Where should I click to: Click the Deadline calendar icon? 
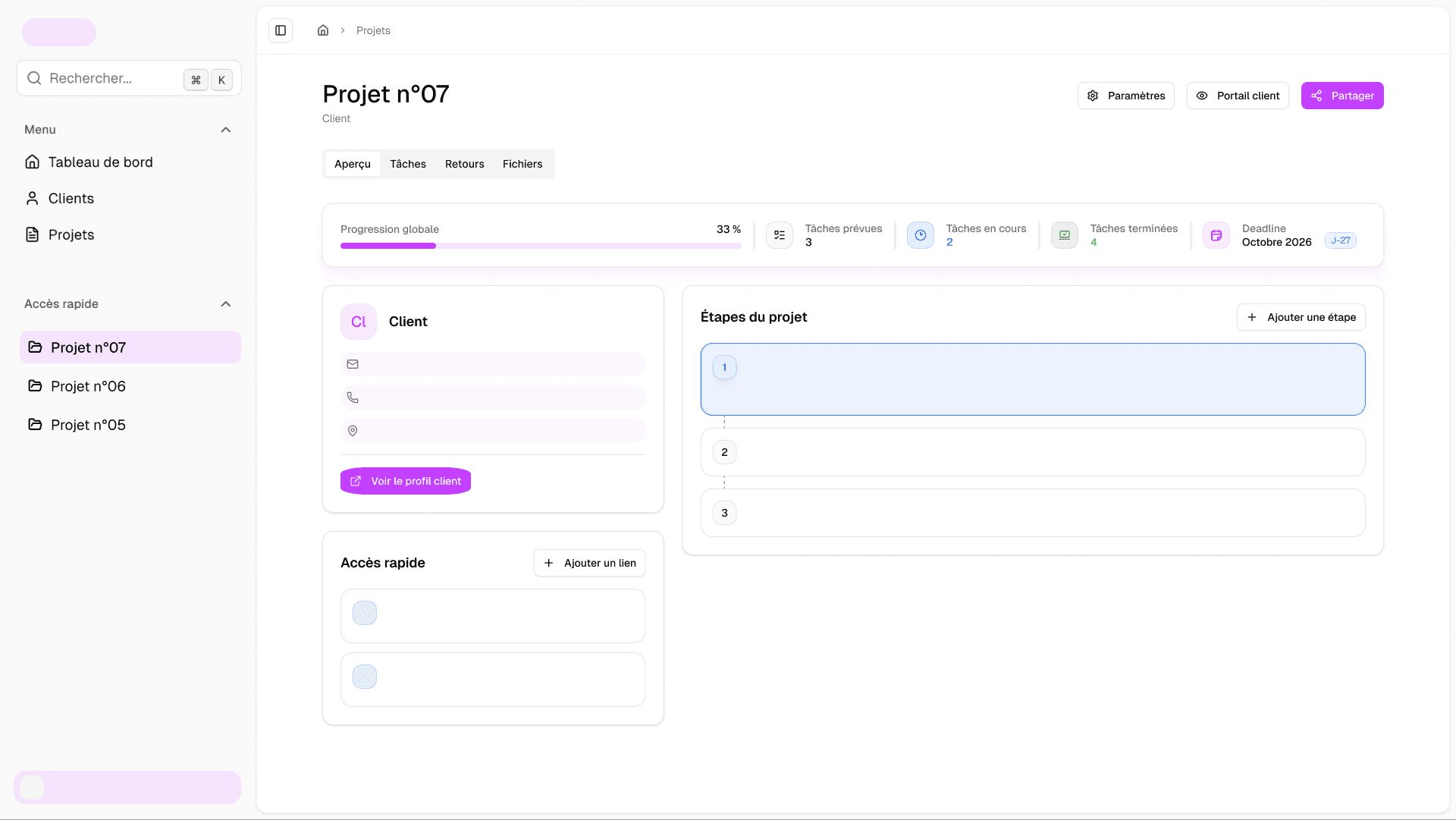1216,235
